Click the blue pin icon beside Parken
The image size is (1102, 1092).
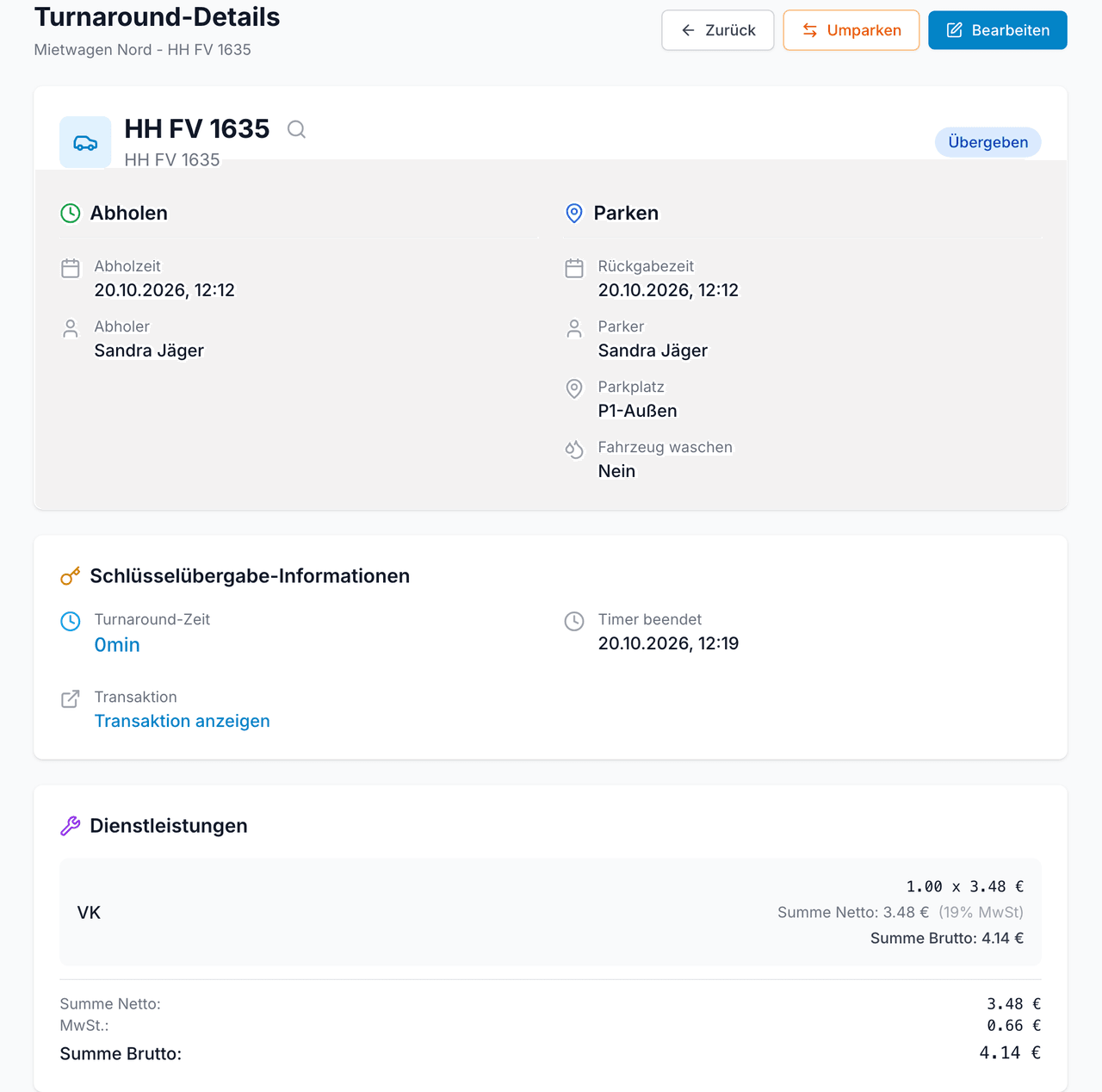tap(574, 213)
